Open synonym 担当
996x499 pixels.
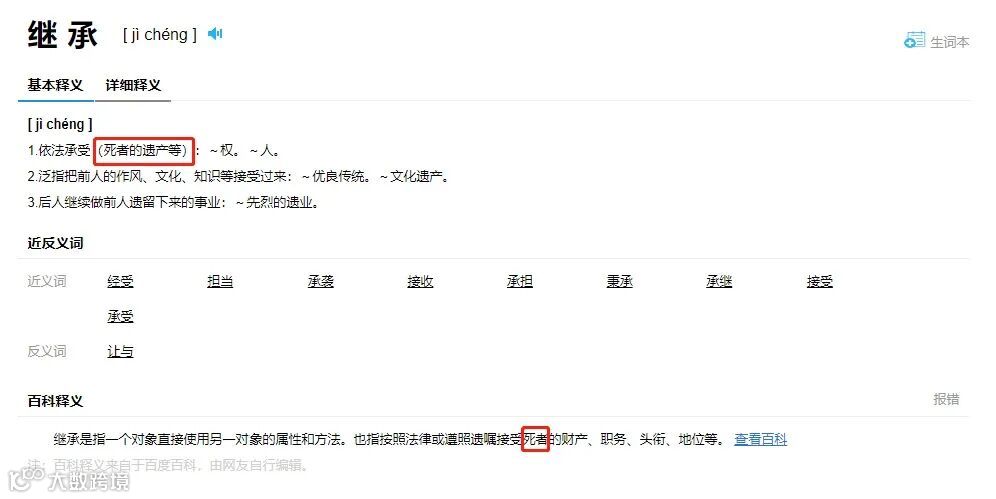pos(220,281)
